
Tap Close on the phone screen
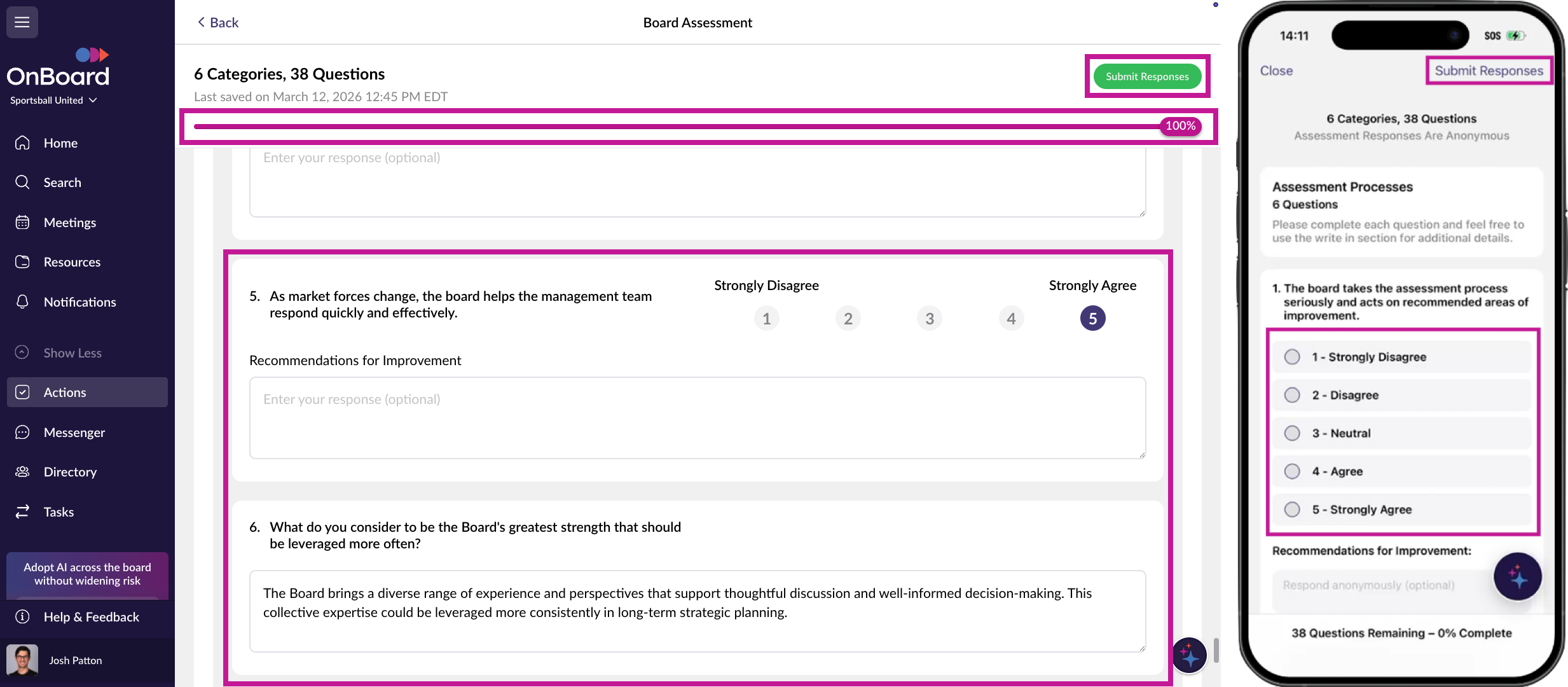1276,71
